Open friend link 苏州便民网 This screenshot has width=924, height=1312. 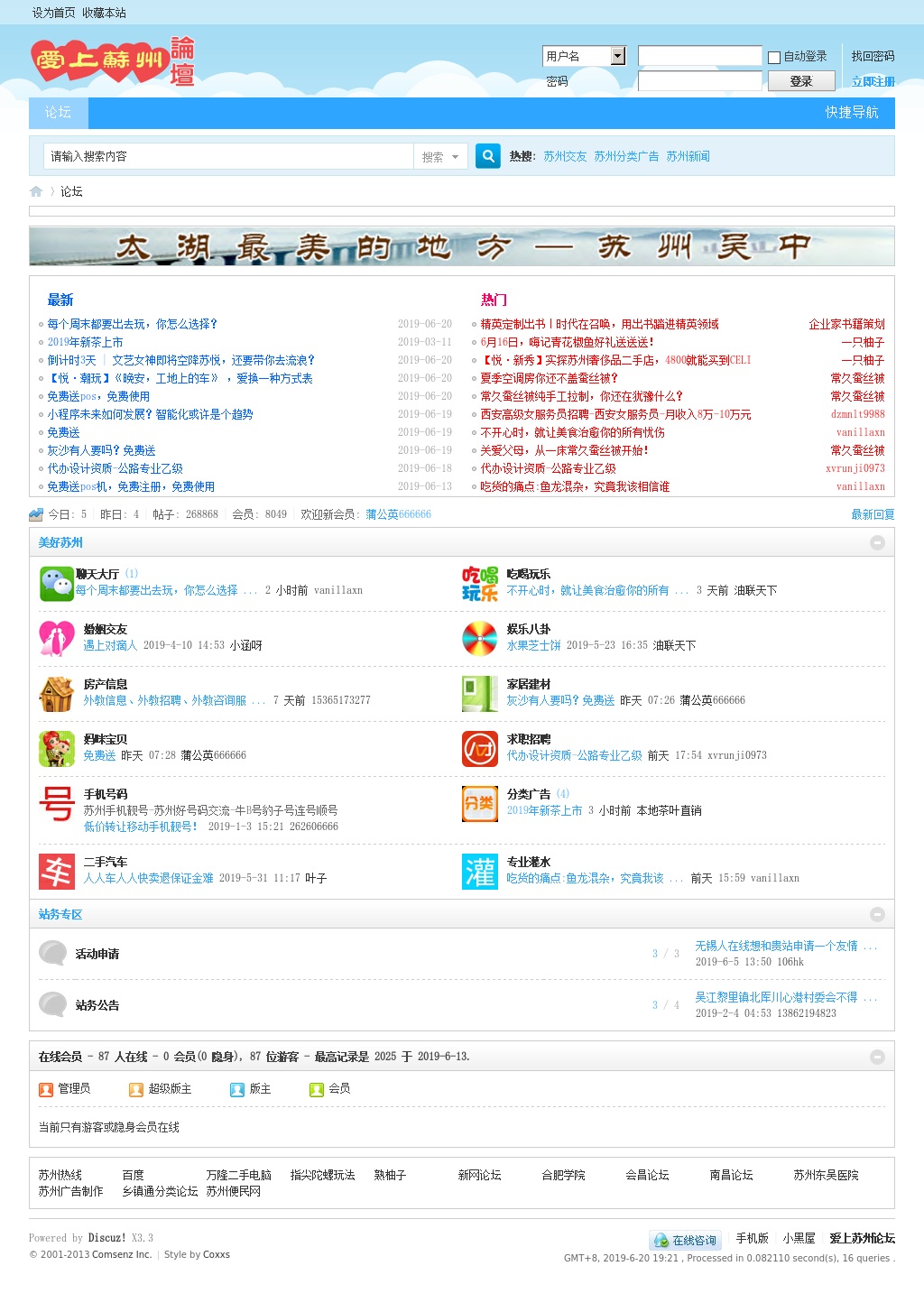pos(233,1191)
